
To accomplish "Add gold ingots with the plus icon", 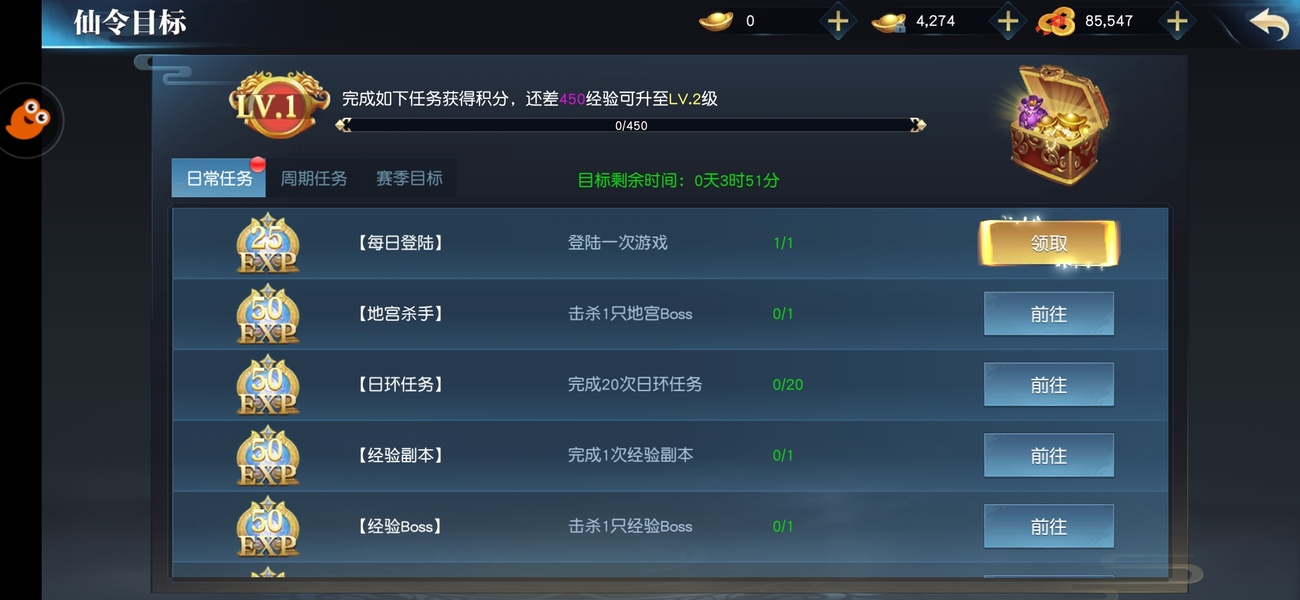I will 838,21.
